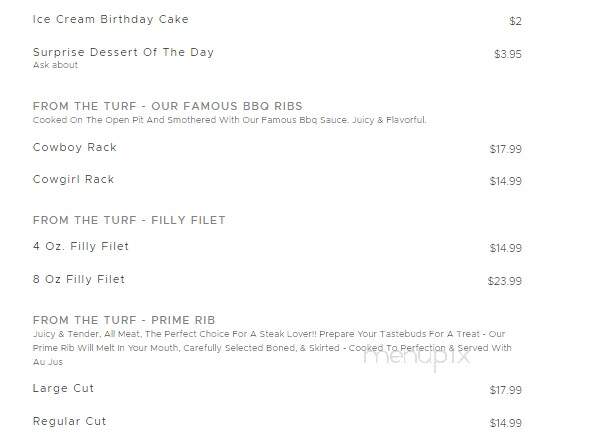Click the BBQ ribs open pit description
The image size is (596, 439).
(x=230, y=120)
